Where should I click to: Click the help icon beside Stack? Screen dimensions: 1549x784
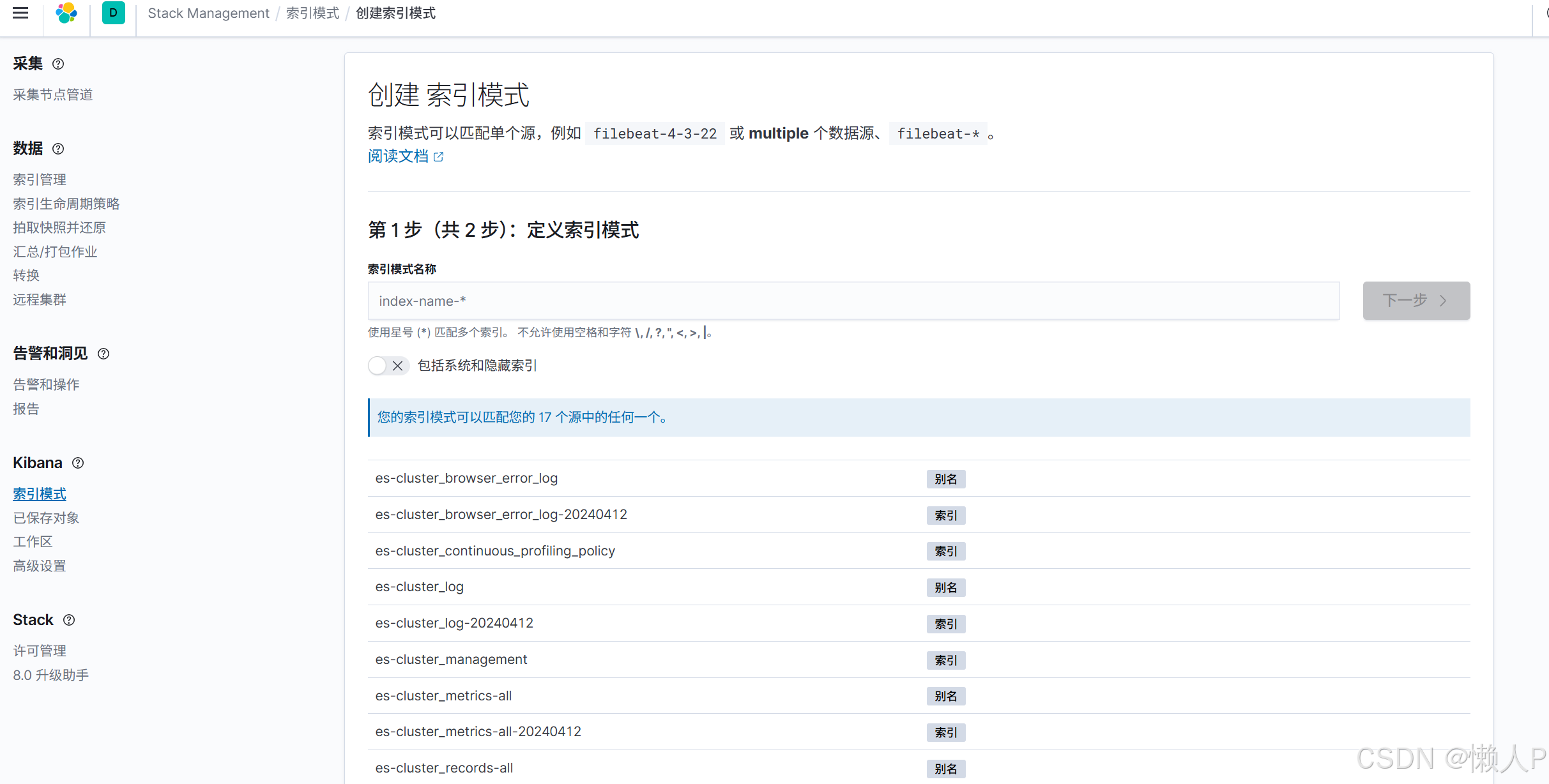tap(68, 619)
